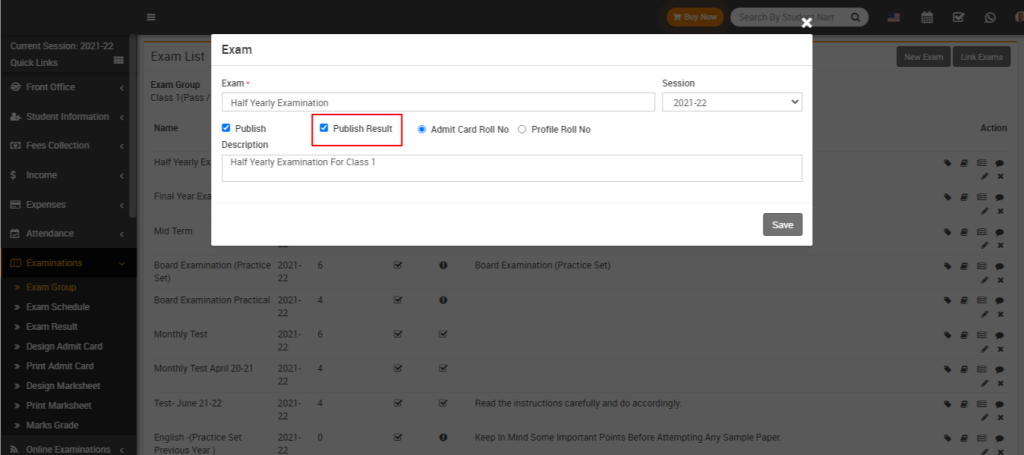Select Admit Card Roll No option

point(422,129)
